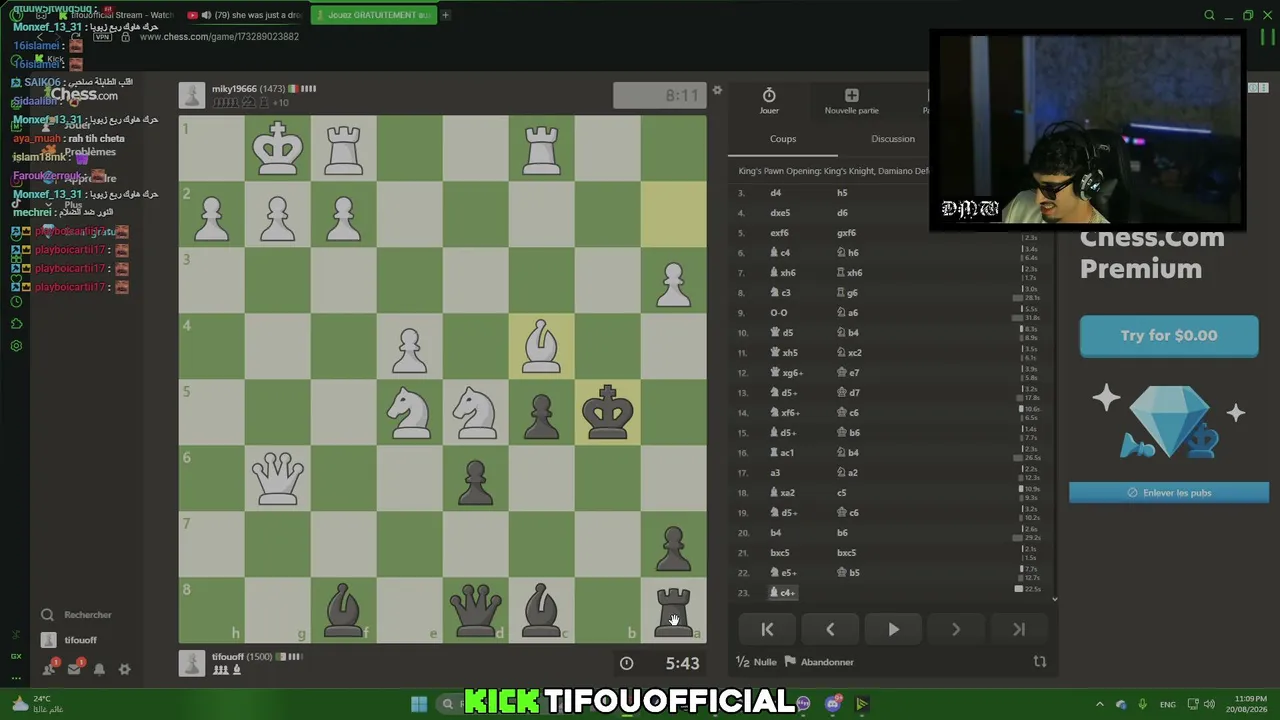Open a new browser tab with plus
Viewport: 1280px width, 720px height.
pyautogui.click(x=445, y=15)
